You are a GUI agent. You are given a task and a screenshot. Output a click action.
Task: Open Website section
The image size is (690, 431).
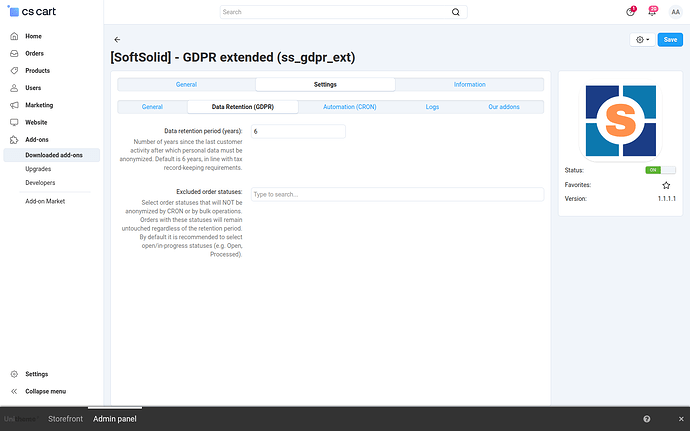(36, 122)
